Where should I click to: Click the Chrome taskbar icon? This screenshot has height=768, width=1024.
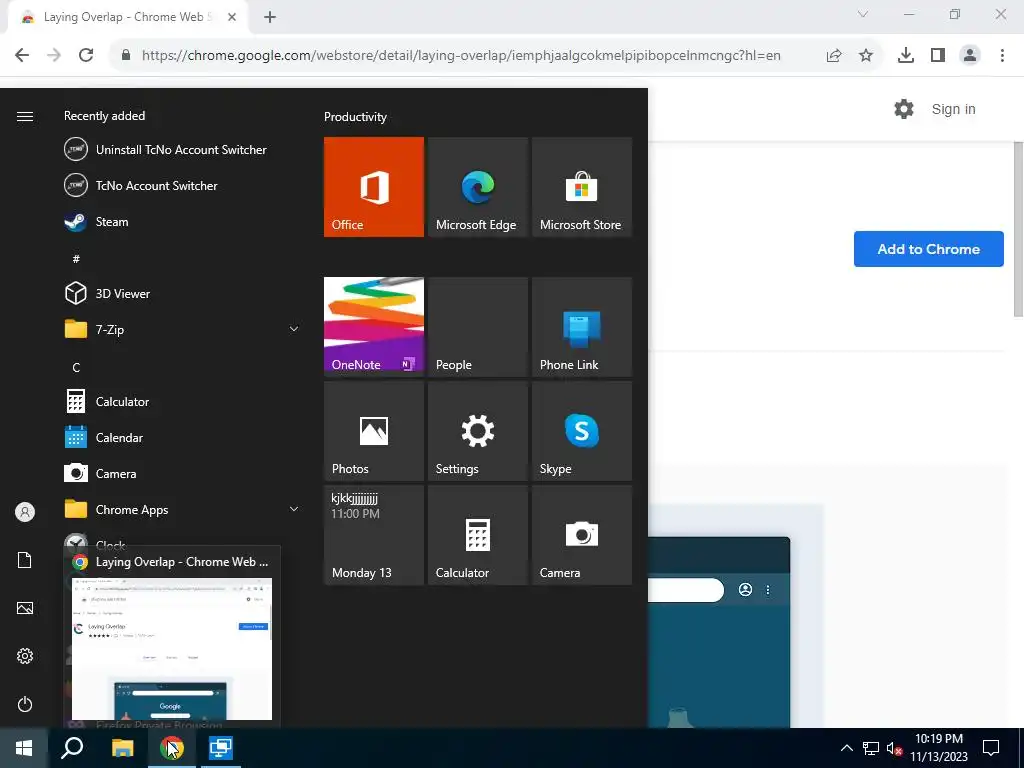(172, 748)
